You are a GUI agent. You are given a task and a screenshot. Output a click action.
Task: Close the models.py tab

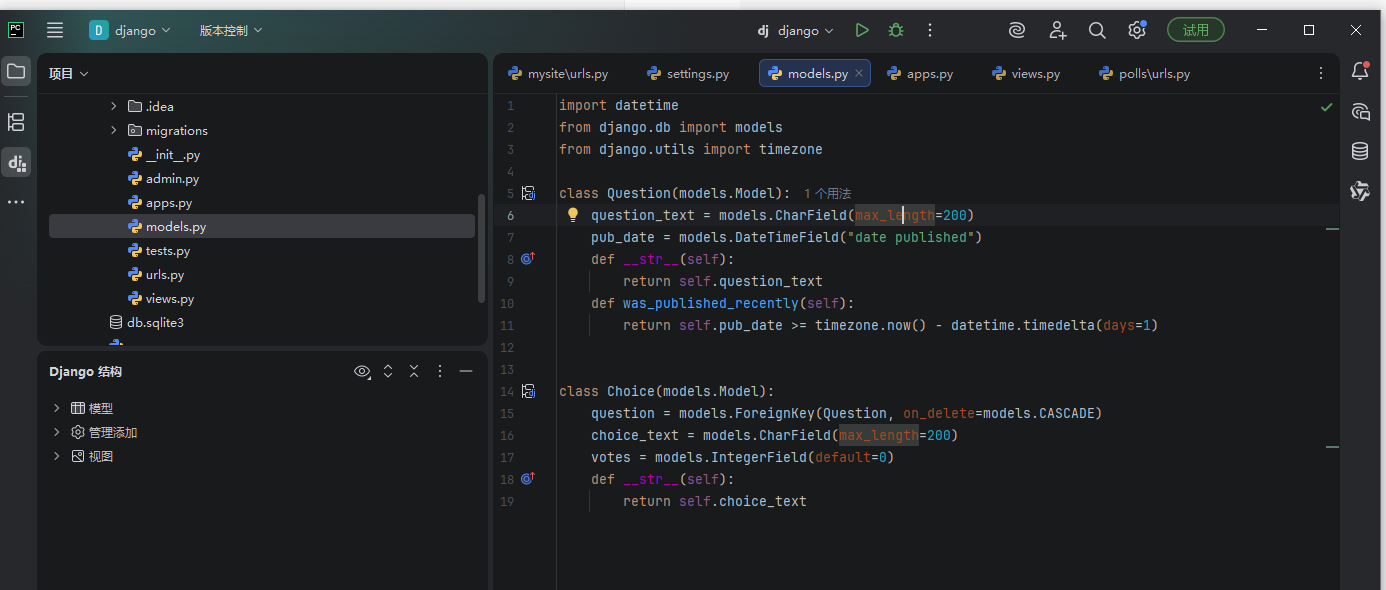coord(859,73)
